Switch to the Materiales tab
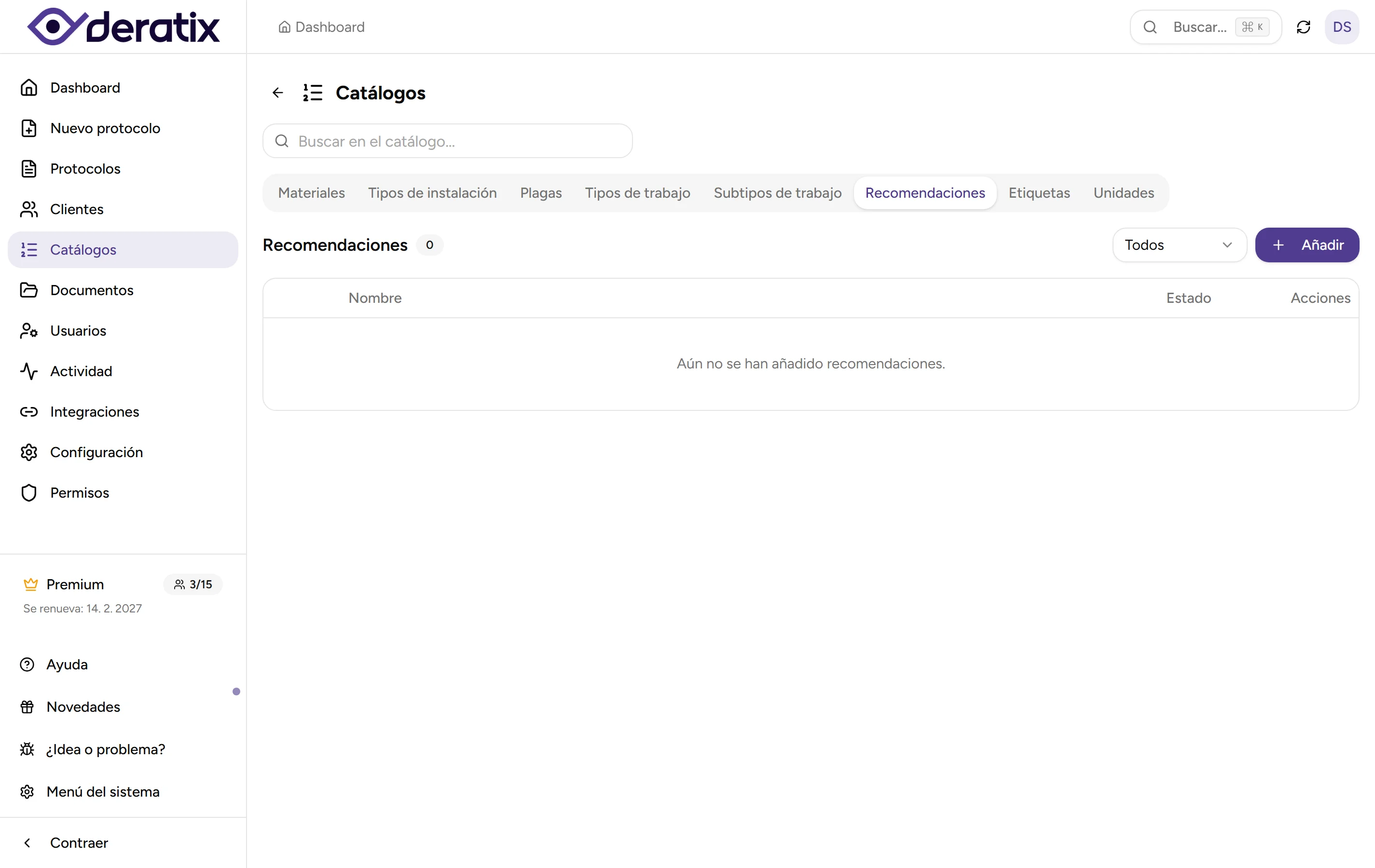The height and width of the screenshot is (868, 1375). pyautogui.click(x=312, y=193)
